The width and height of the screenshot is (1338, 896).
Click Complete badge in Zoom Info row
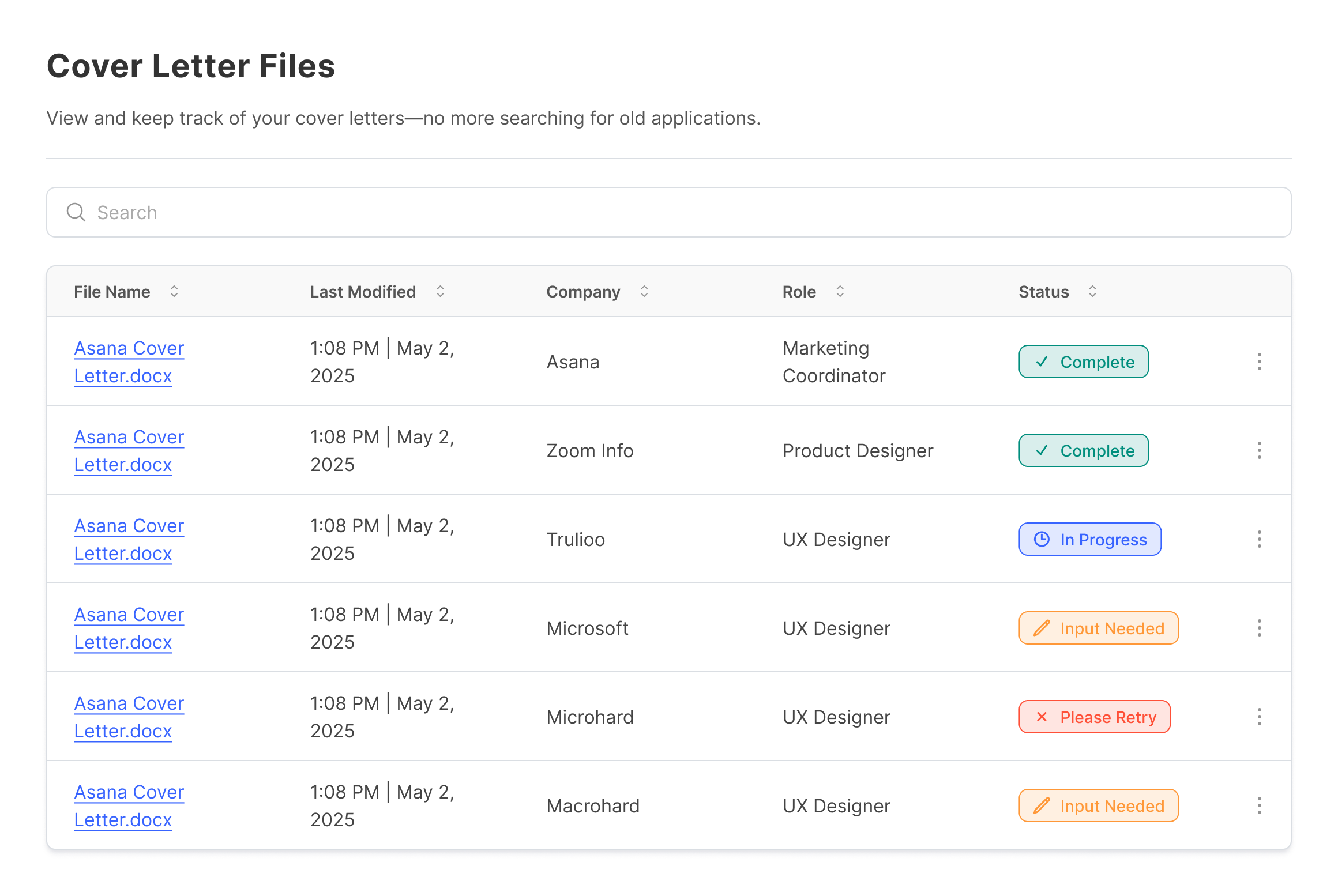pyautogui.click(x=1083, y=450)
